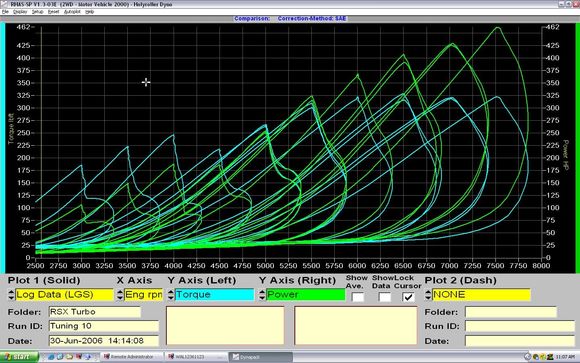580x363 pixels.
Task: Click the Tuning 10 Run ID field
Action: pos(104,326)
